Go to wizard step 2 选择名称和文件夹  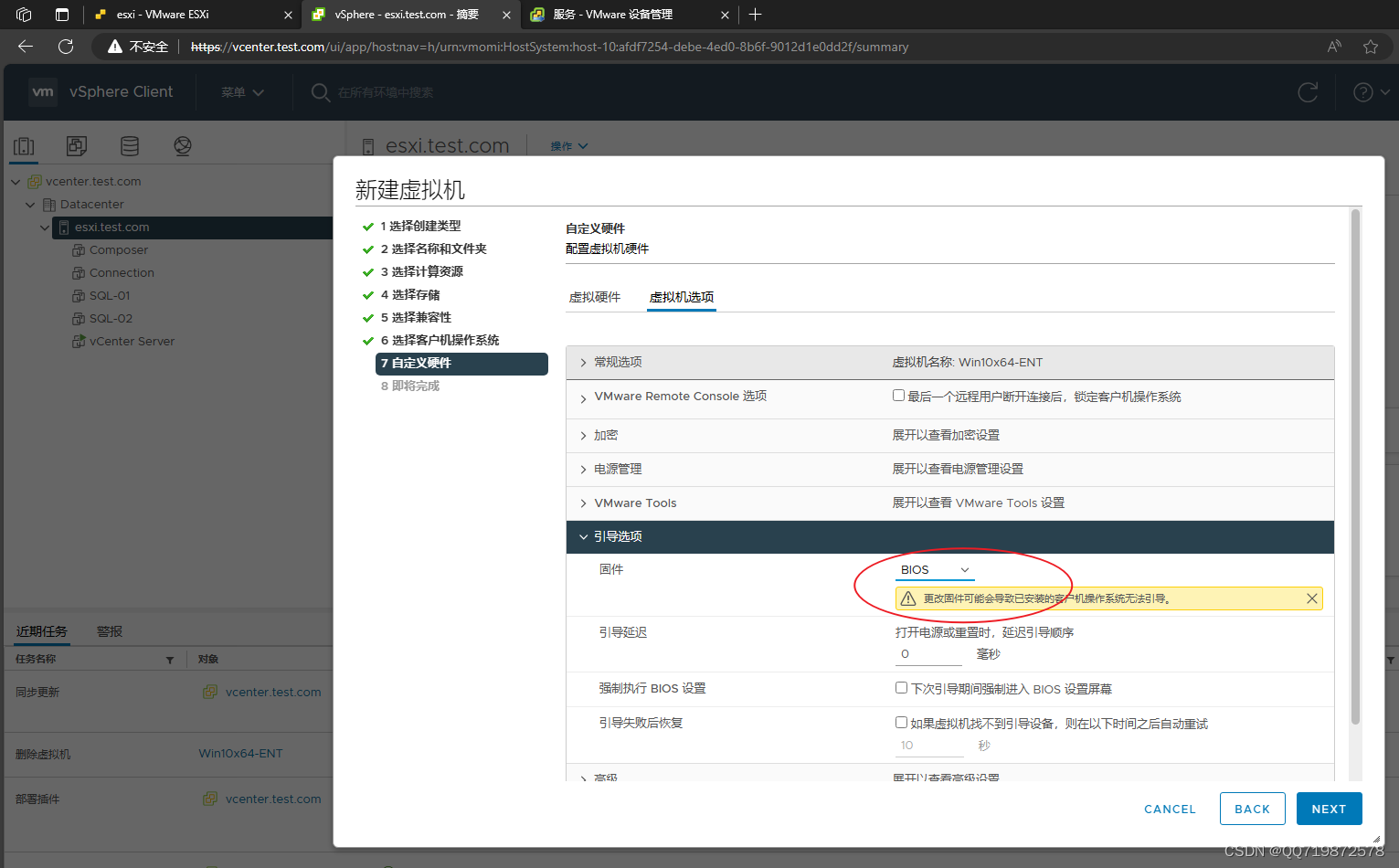tap(433, 249)
